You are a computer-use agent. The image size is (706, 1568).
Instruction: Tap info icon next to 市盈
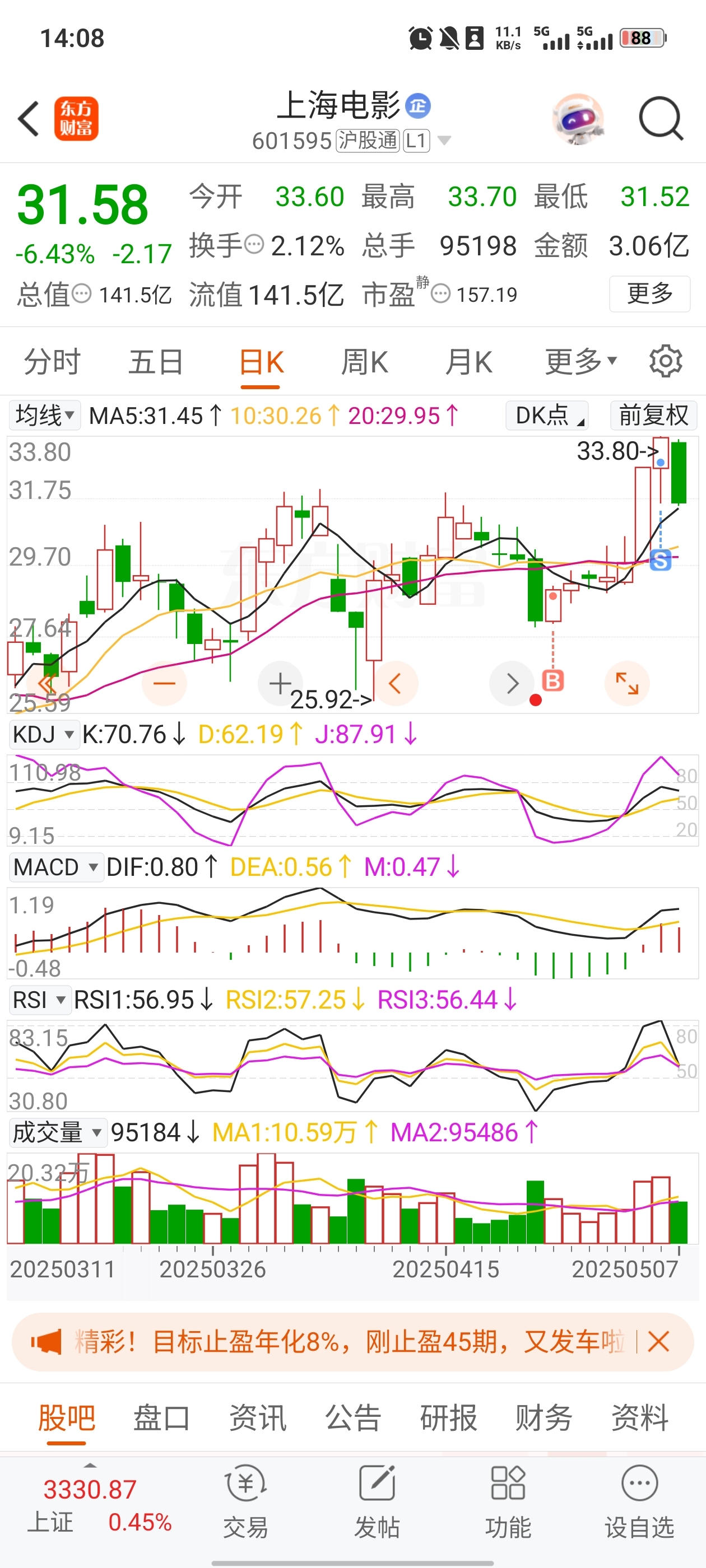point(440,294)
